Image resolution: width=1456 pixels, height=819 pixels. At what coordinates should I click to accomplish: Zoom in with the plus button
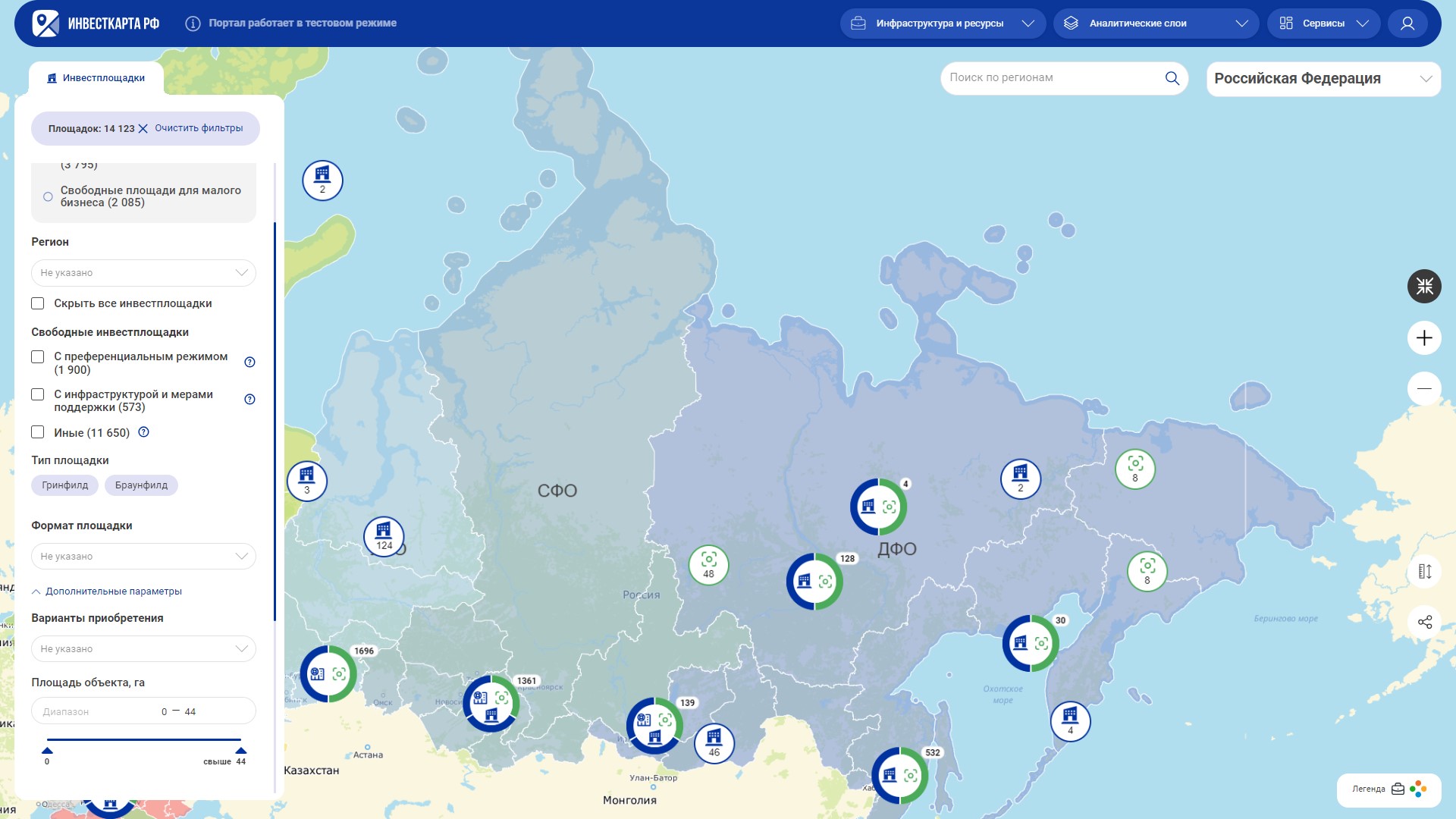(1424, 338)
